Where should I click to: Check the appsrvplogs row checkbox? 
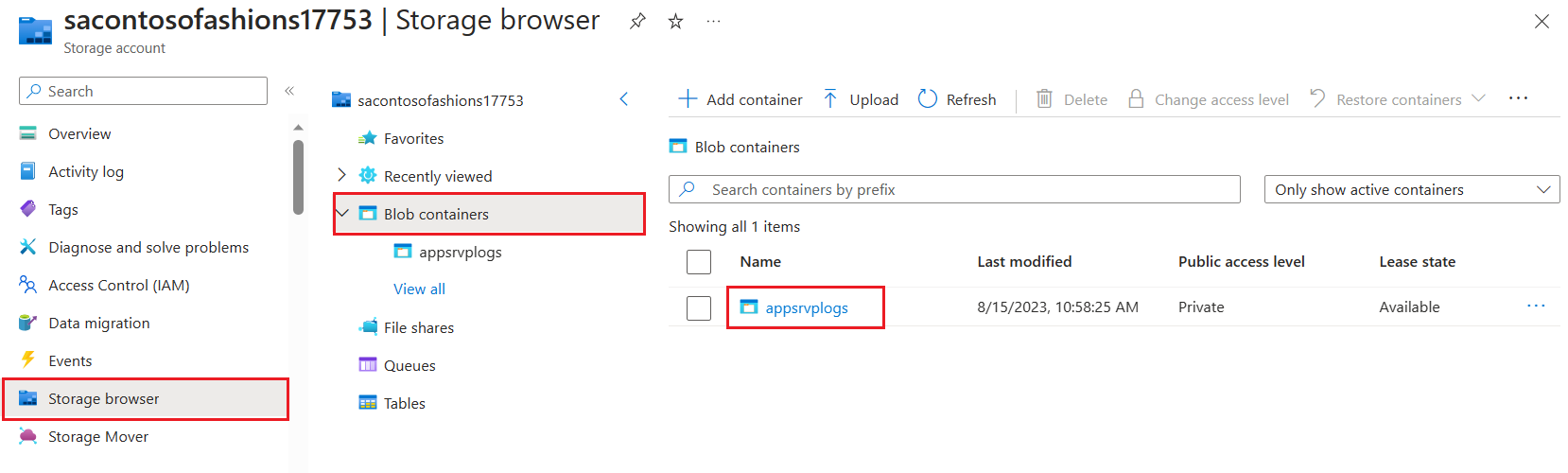click(699, 307)
